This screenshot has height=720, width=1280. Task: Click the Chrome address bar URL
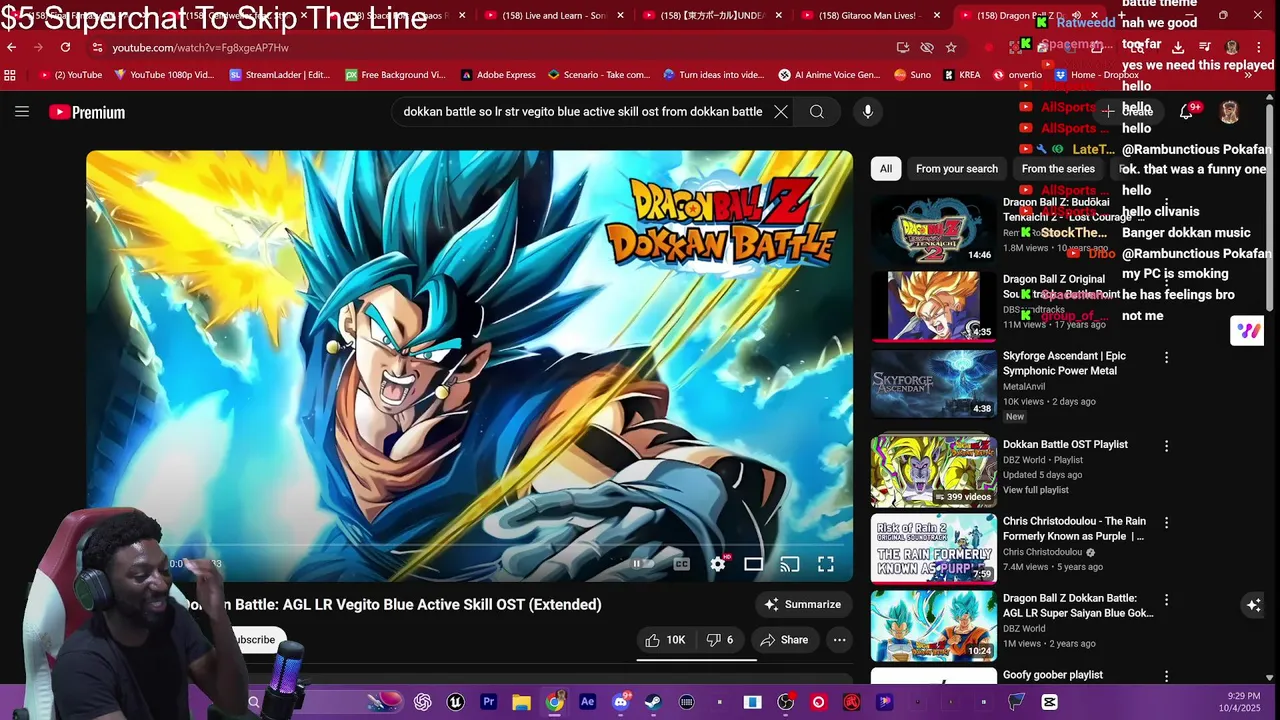pos(200,47)
